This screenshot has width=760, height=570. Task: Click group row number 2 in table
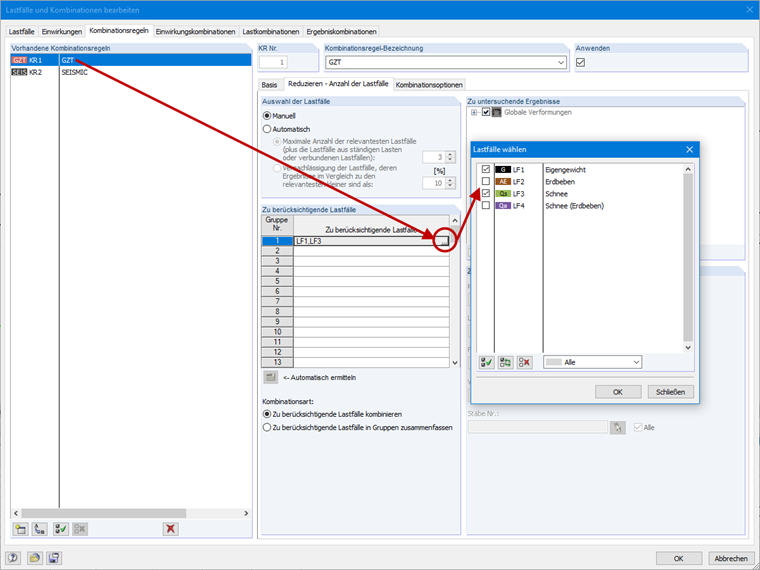(x=277, y=251)
